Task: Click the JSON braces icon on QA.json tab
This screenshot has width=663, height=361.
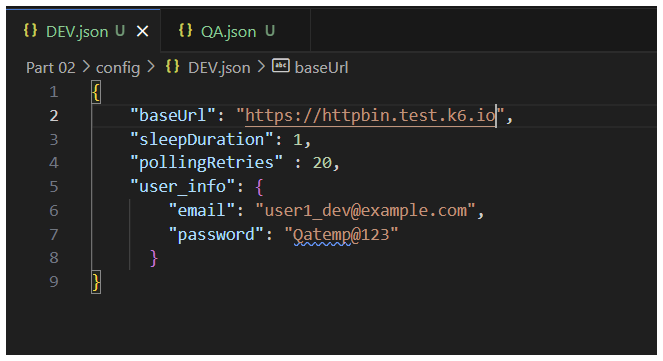Action: 185,30
